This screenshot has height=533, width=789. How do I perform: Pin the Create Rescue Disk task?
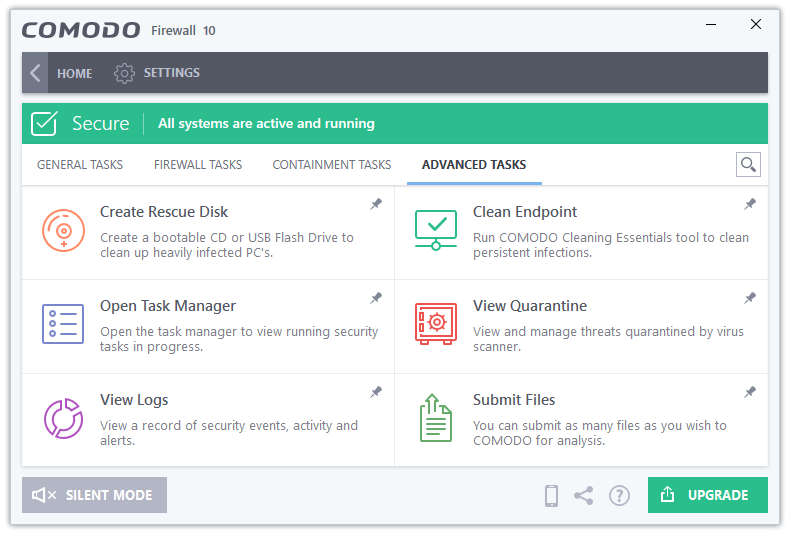pyautogui.click(x=376, y=204)
